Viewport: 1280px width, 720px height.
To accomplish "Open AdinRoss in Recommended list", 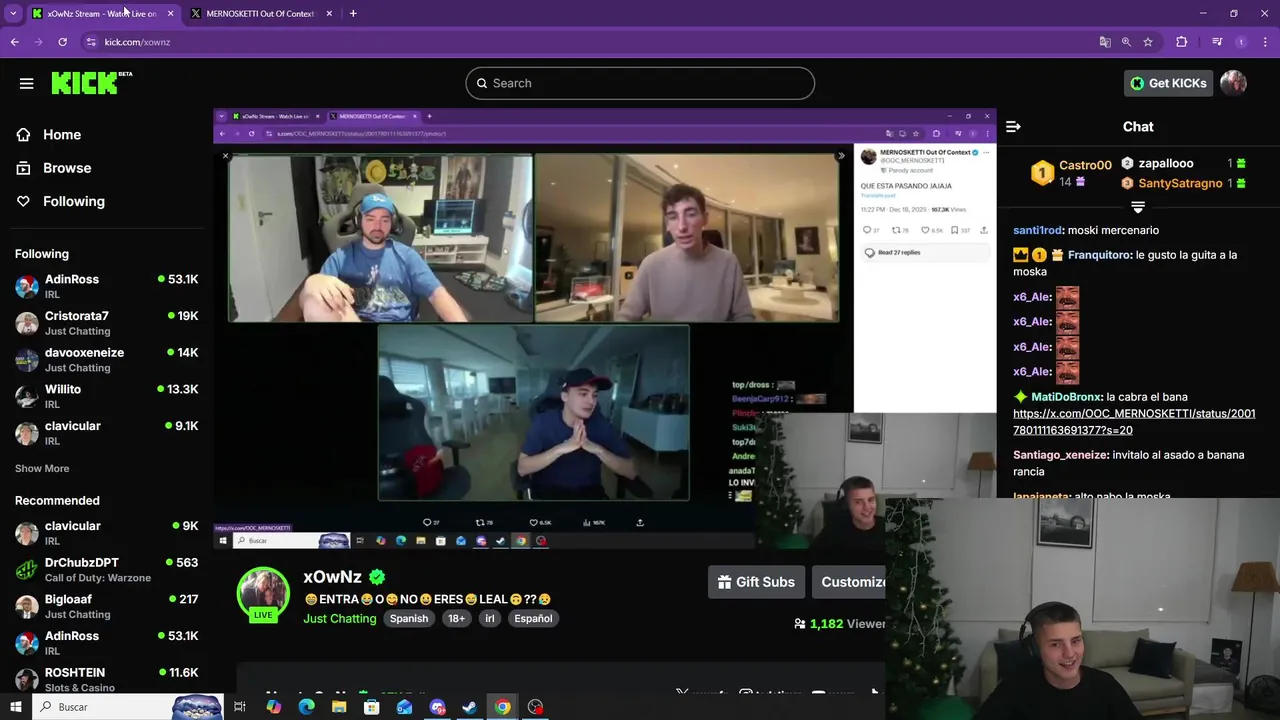I will [x=106, y=643].
